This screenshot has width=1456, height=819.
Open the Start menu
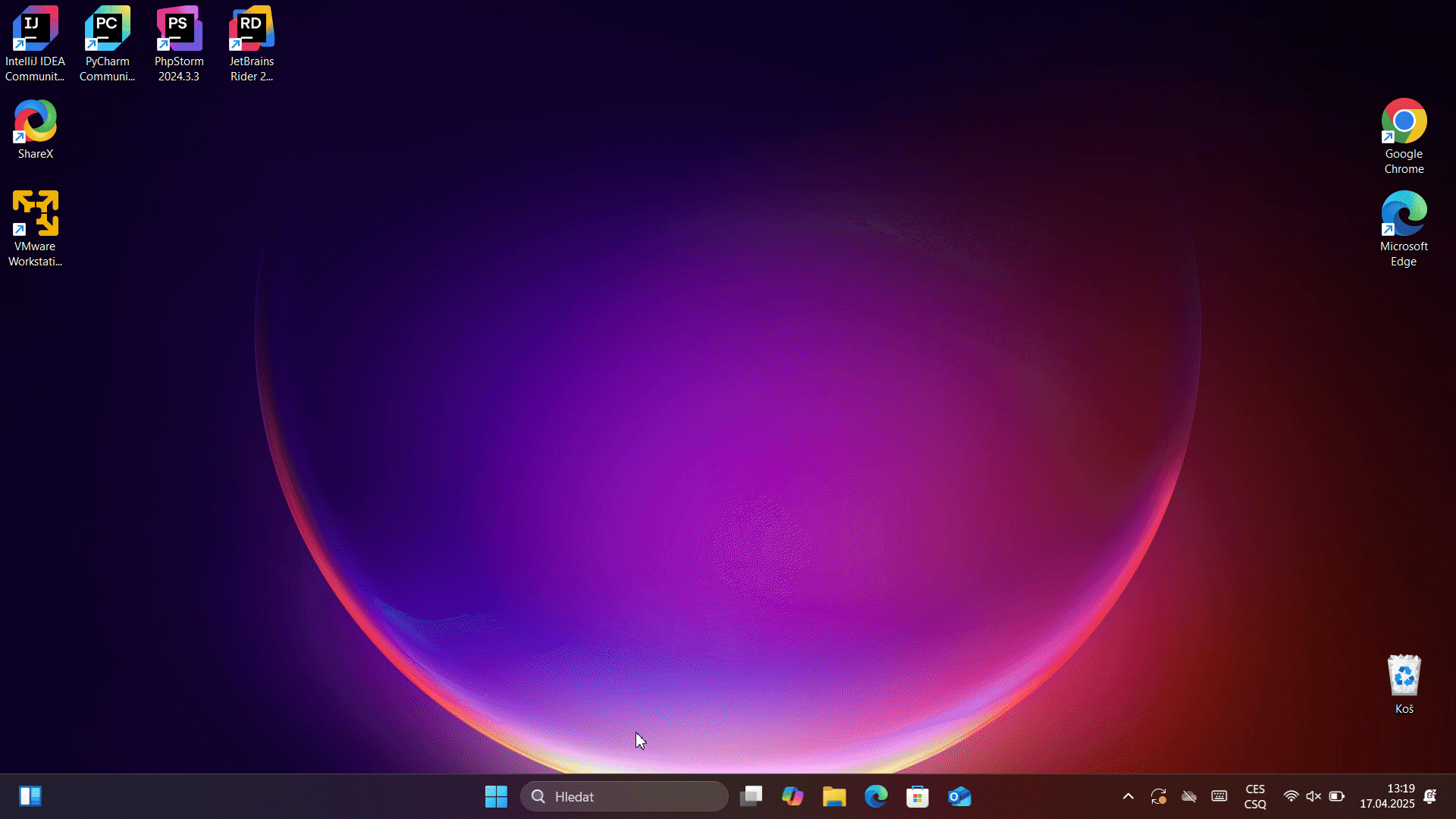point(495,796)
